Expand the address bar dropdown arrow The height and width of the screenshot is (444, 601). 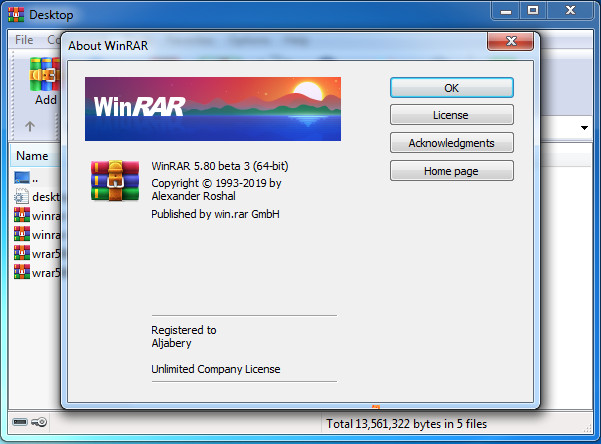pos(584,128)
